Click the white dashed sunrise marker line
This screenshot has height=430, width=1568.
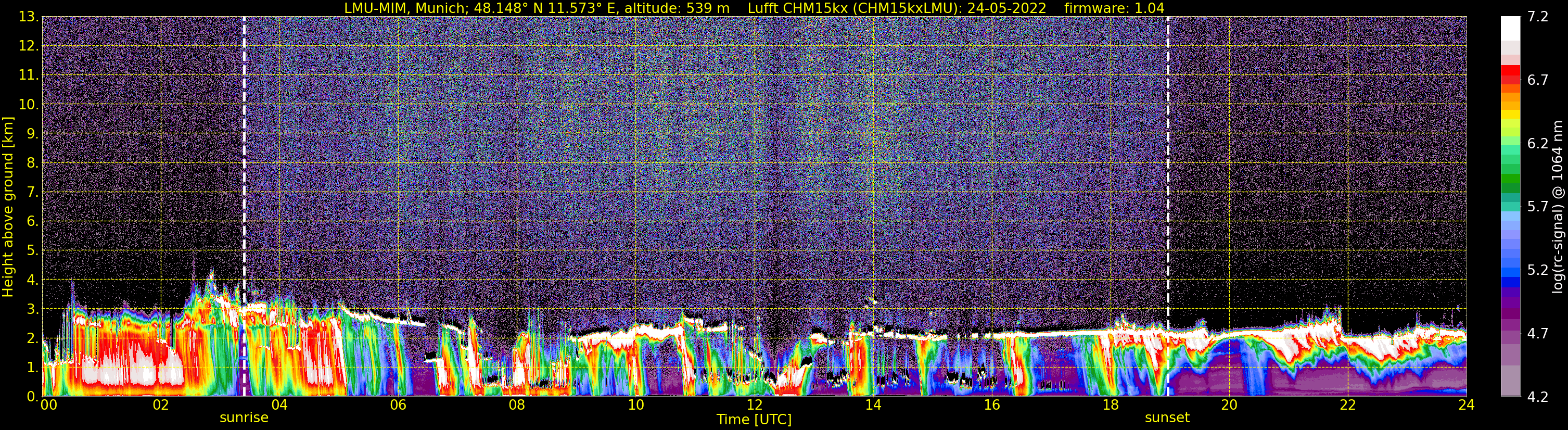tap(244, 206)
